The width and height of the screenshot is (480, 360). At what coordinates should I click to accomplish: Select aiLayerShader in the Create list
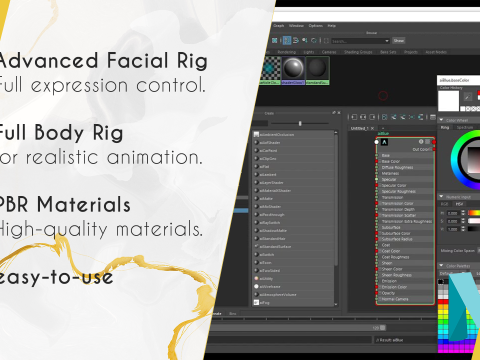pyautogui.click(x=293, y=183)
